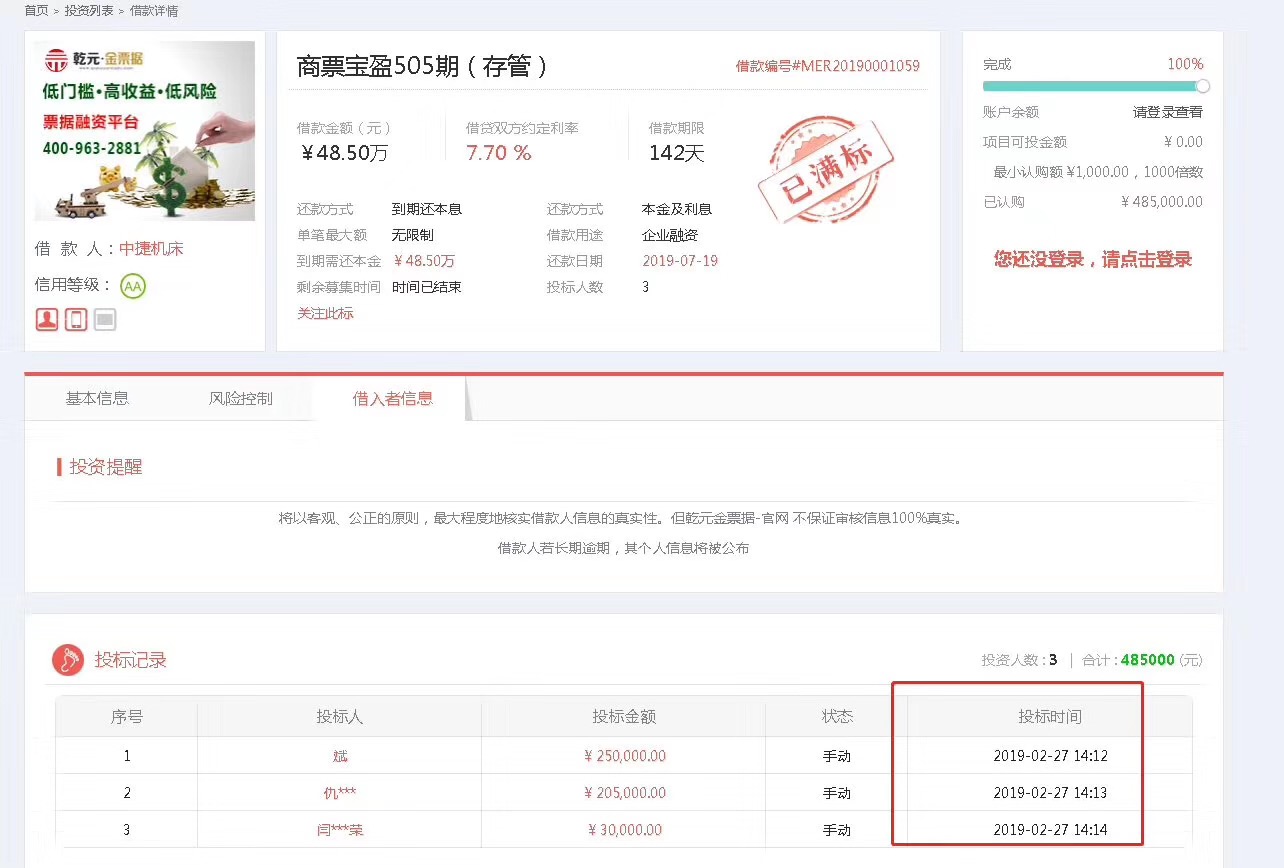
Task: Click the 100% completion progress bar
Action: (x=1092, y=86)
